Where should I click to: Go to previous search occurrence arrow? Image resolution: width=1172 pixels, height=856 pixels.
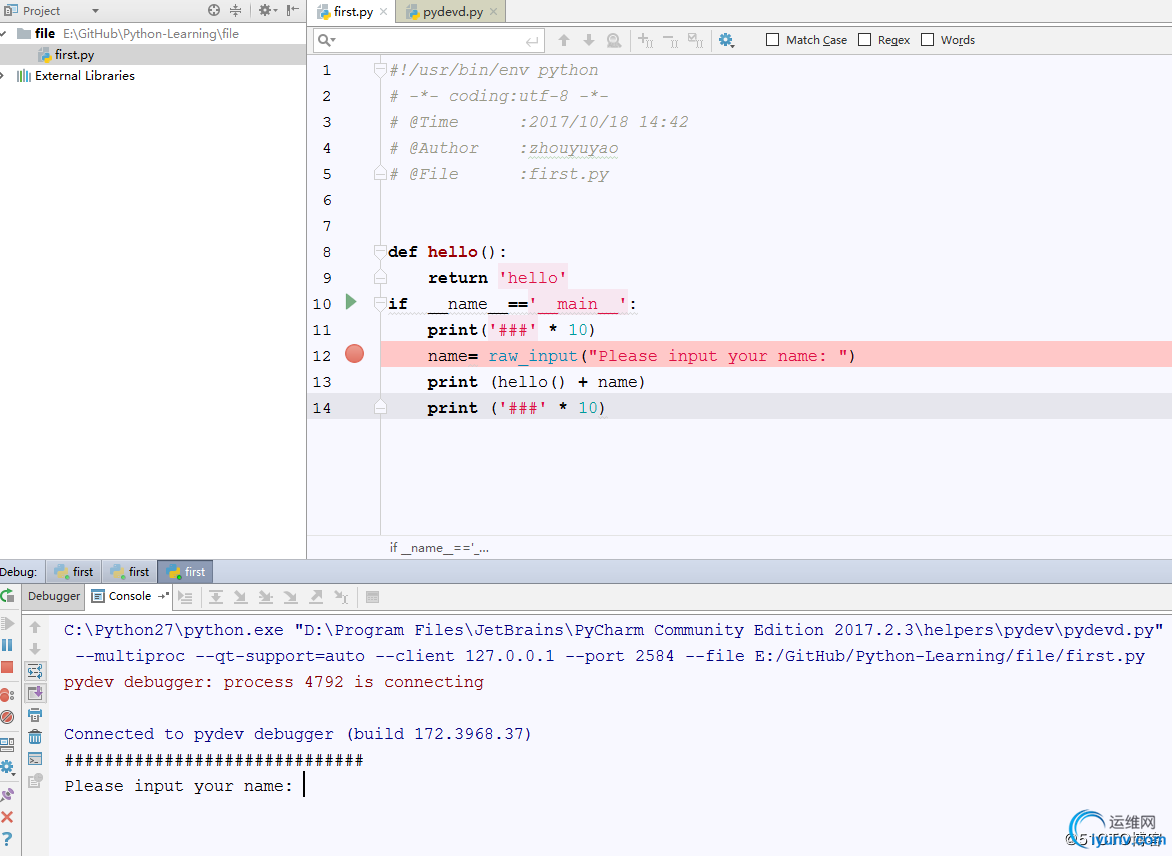(564, 40)
